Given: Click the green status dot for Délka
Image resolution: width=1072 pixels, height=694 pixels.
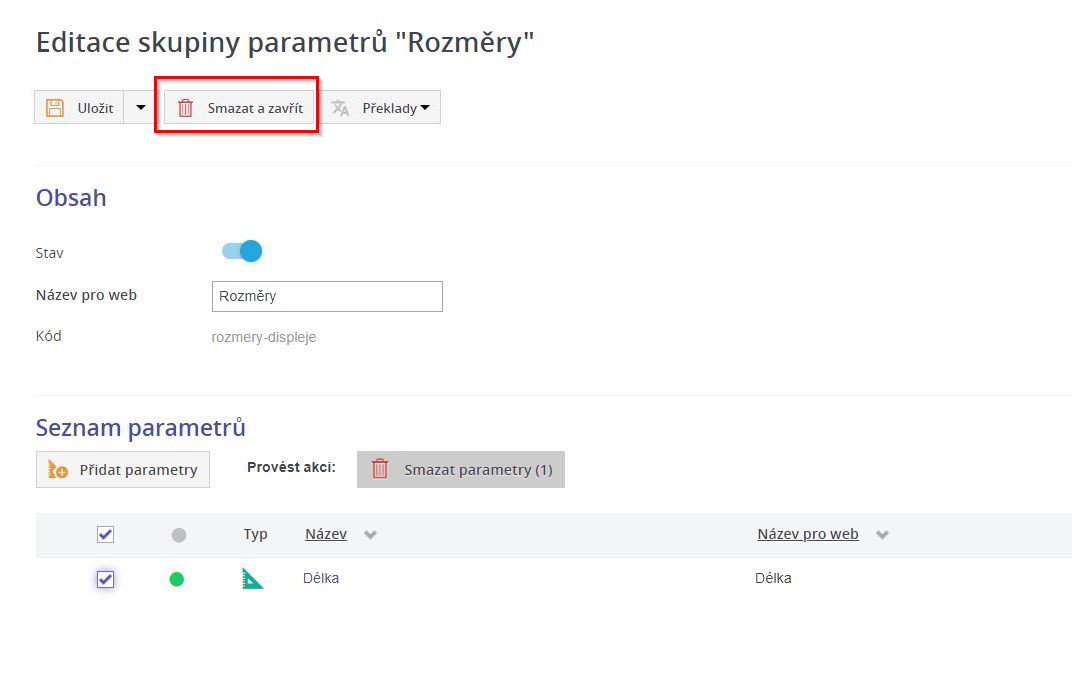Looking at the screenshot, I should click(177, 579).
